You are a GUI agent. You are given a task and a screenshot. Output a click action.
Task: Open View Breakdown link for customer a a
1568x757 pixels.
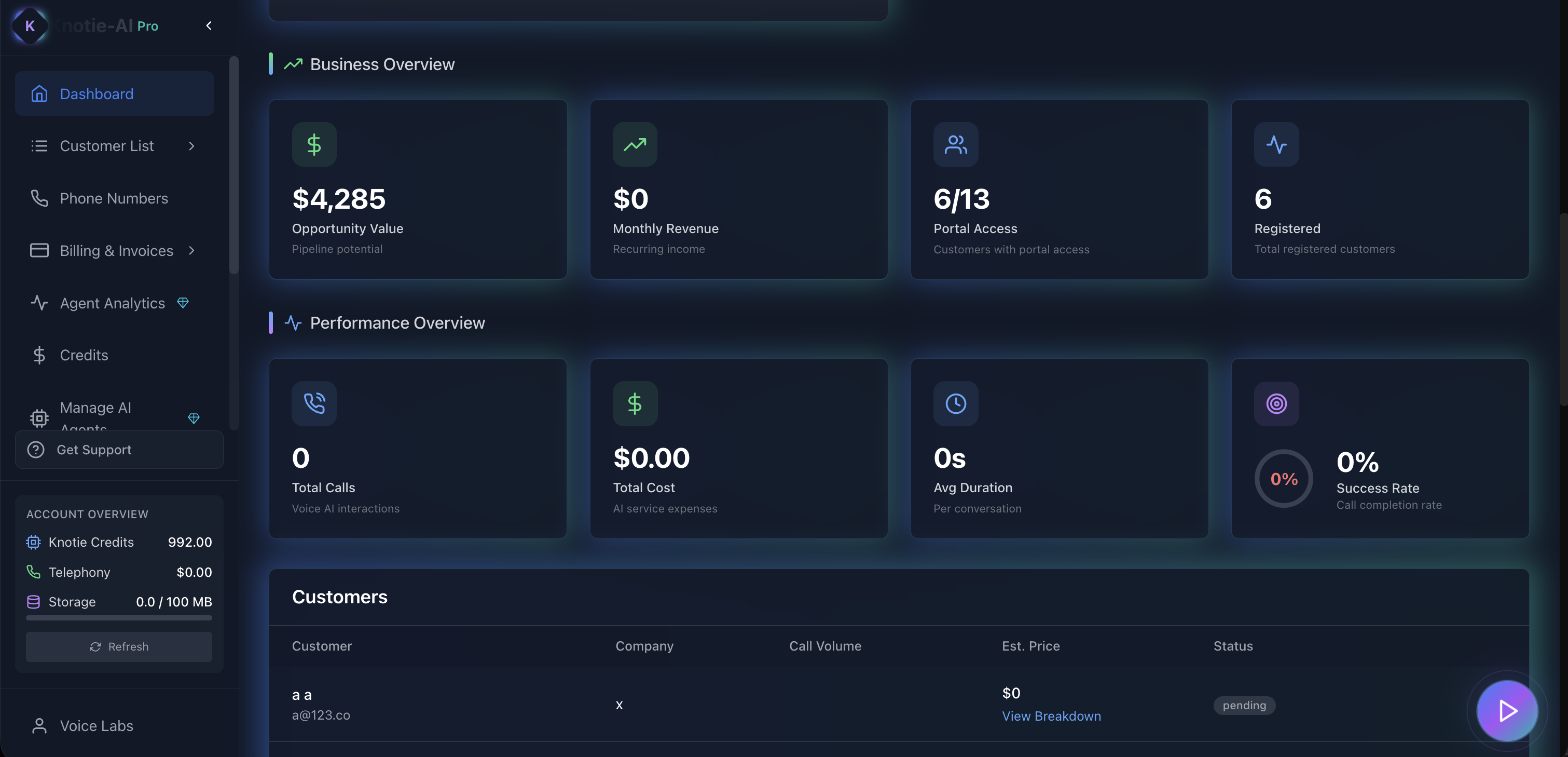pyautogui.click(x=1051, y=716)
